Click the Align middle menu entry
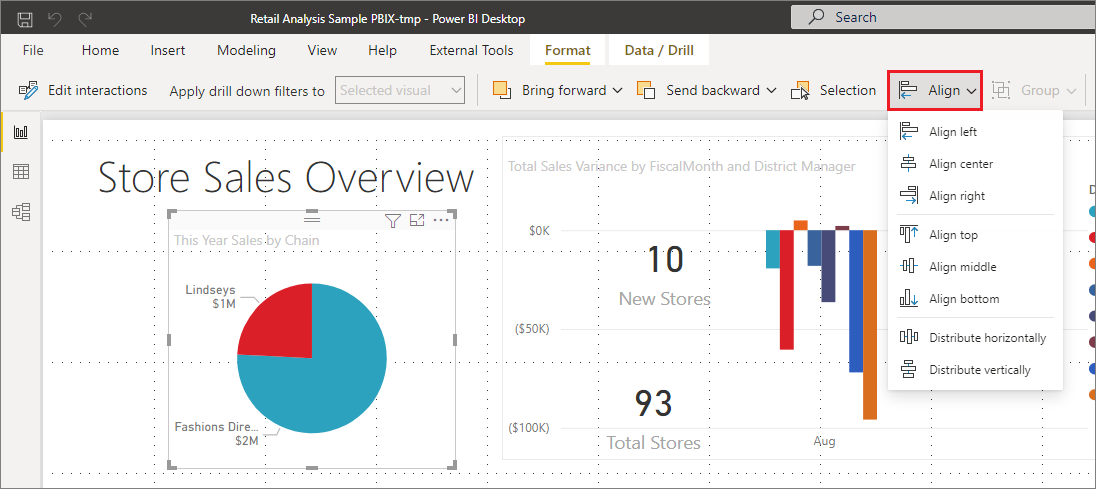 (962, 267)
